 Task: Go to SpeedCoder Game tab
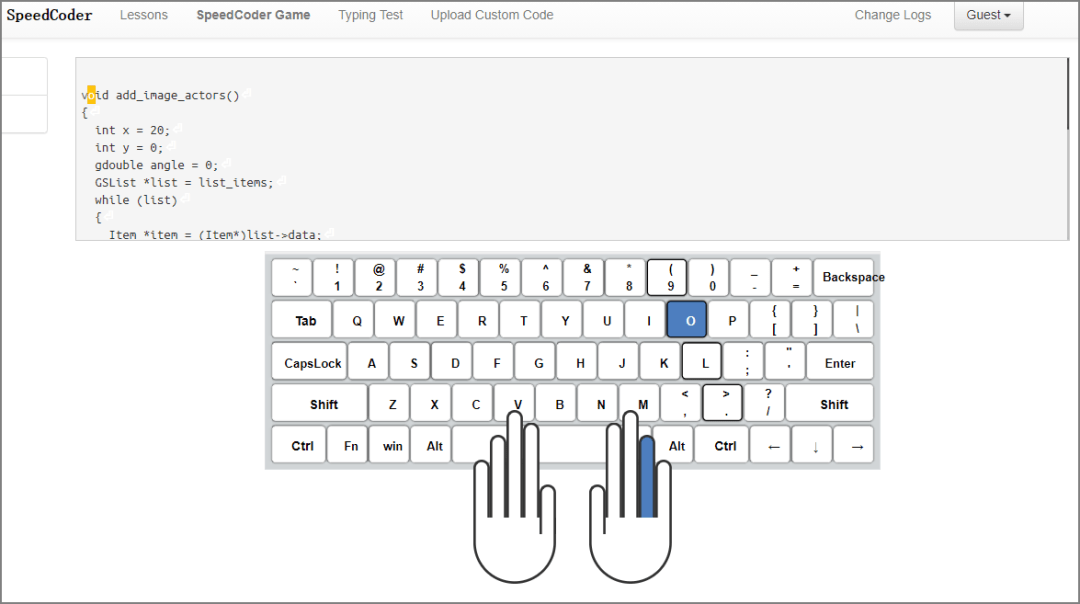[x=253, y=15]
